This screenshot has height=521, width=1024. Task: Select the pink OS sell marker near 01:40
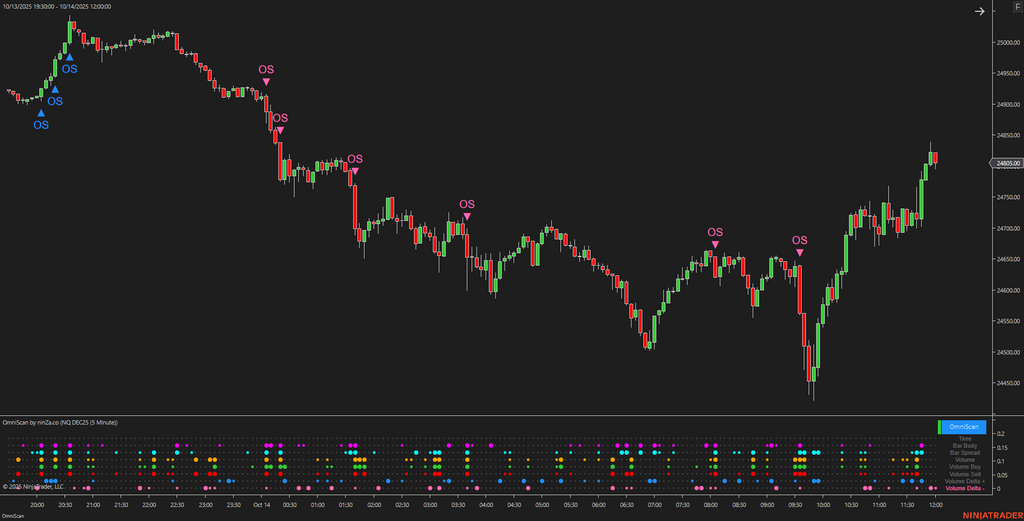355,165
